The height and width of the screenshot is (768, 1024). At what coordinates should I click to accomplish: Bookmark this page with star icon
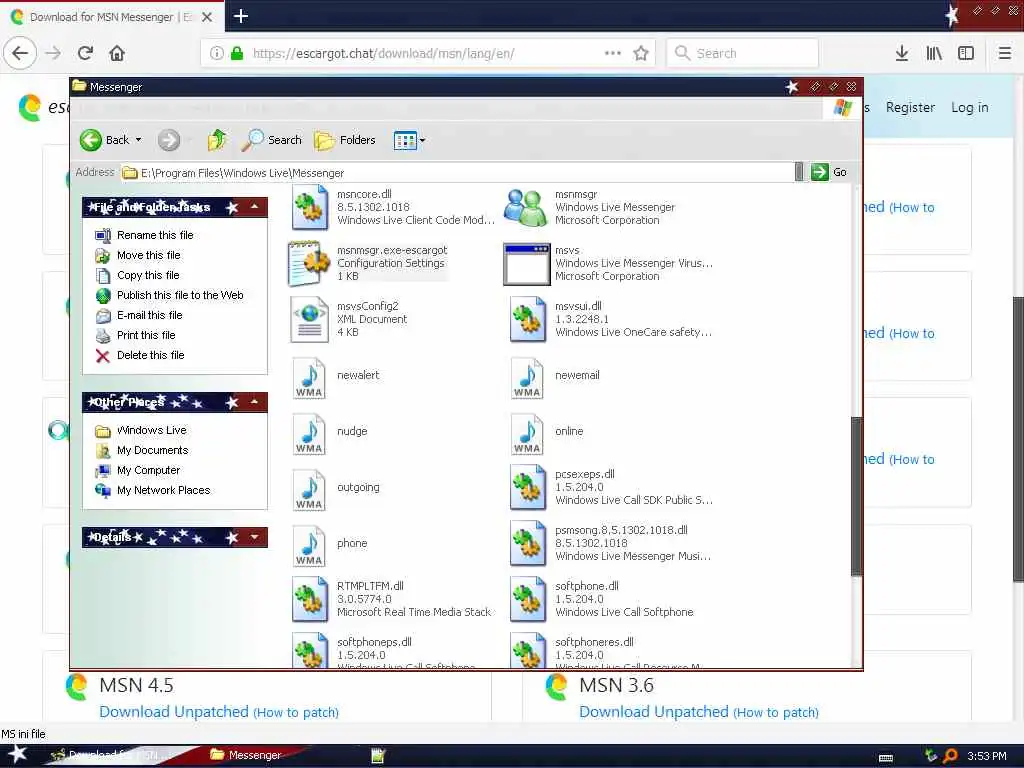pyautogui.click(x=641, y=53)
